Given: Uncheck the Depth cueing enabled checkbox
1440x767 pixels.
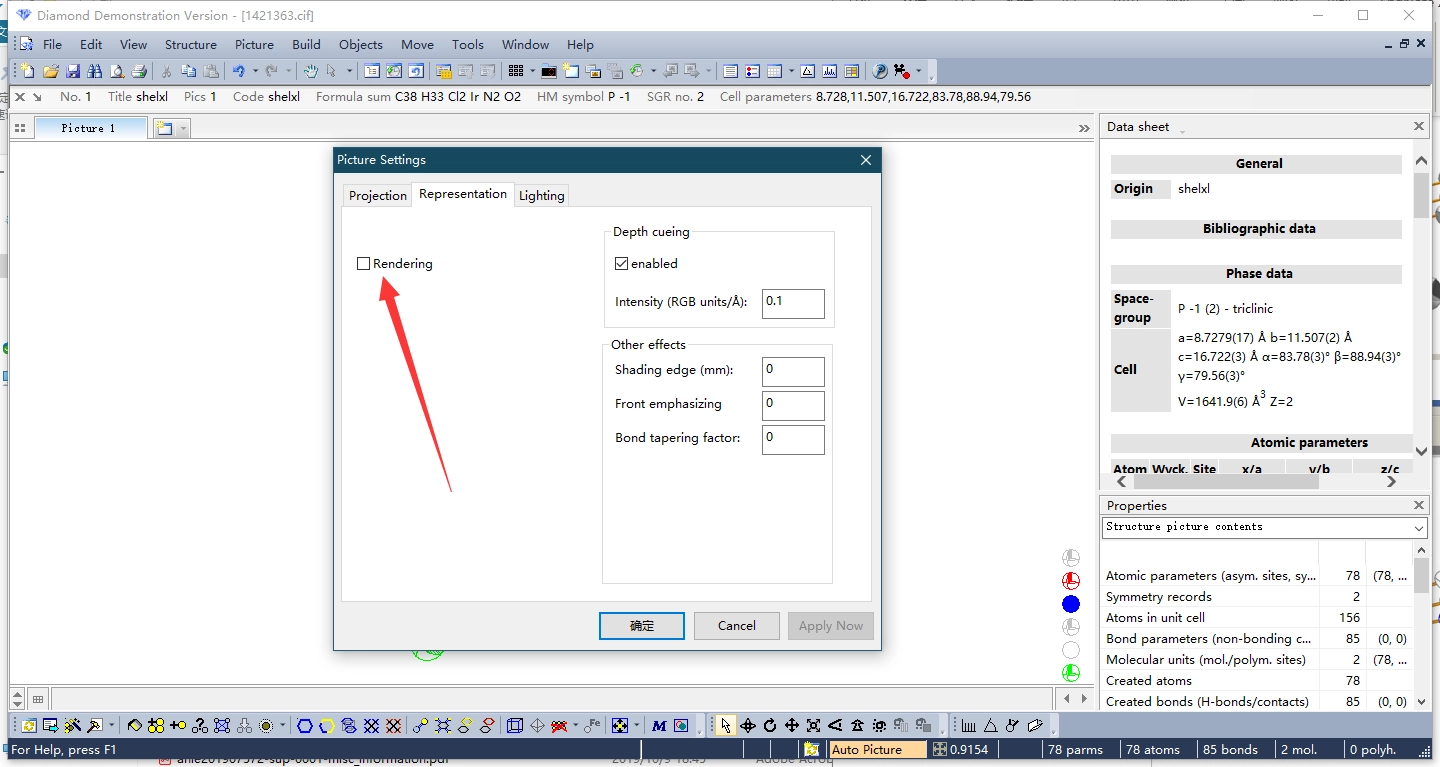Looking at the screenshot, I should click(x=621, y=264).
